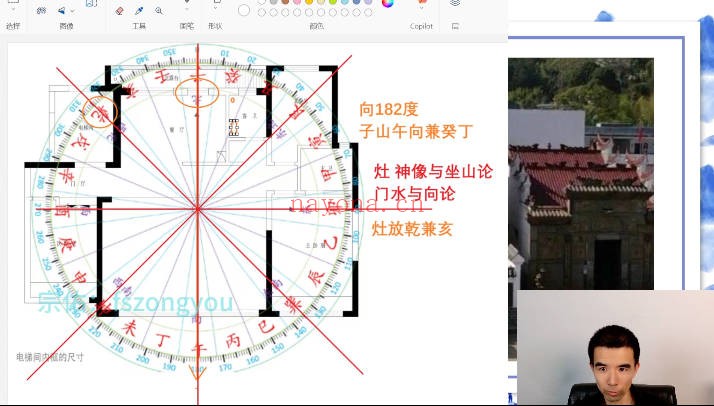Pick the brown color swatch
This screenshot has height=406, width=714.
coord(285,2)
